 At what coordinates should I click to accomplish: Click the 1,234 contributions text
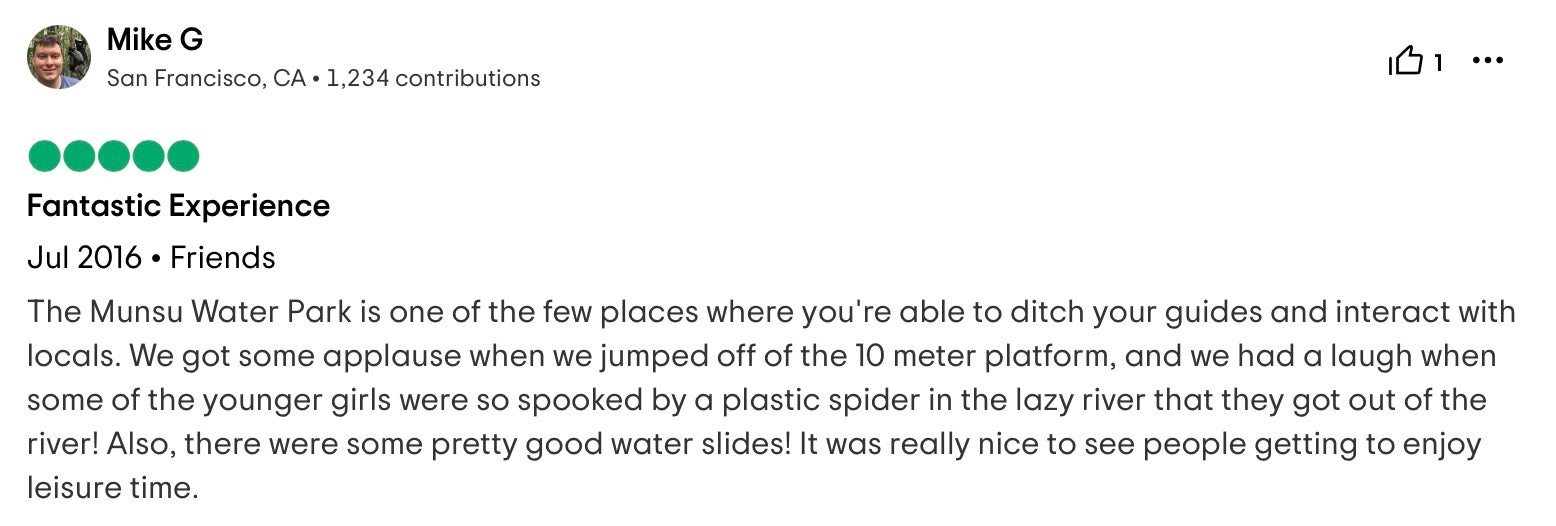433,78
